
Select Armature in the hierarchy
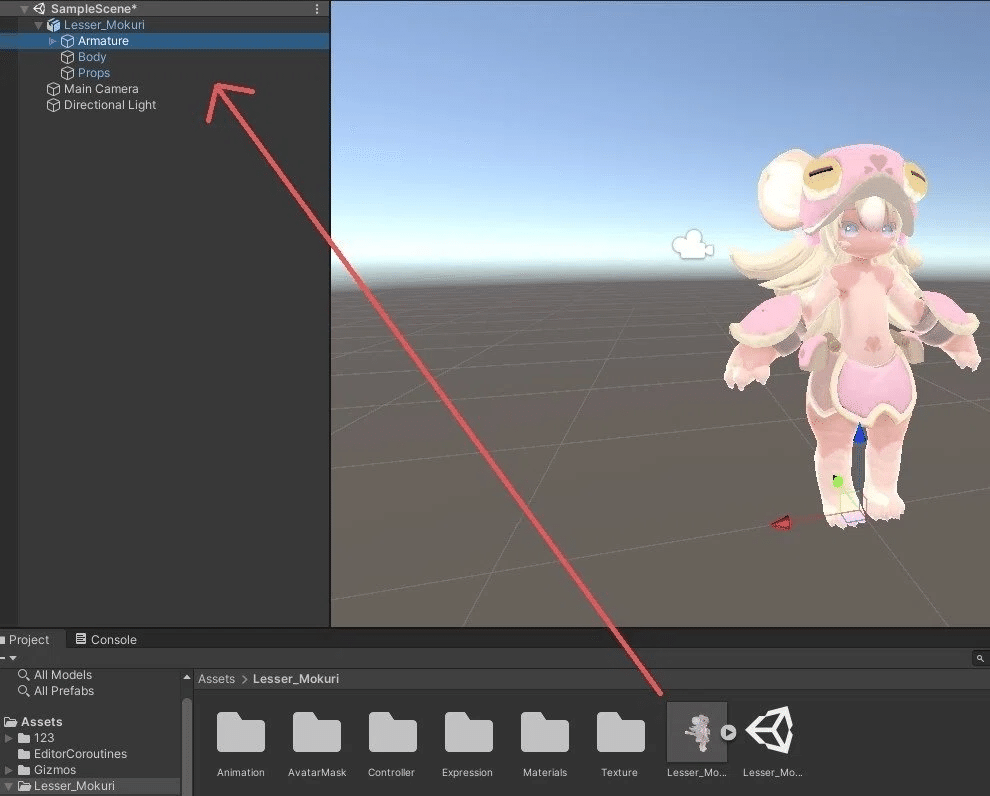pos(164,41)
